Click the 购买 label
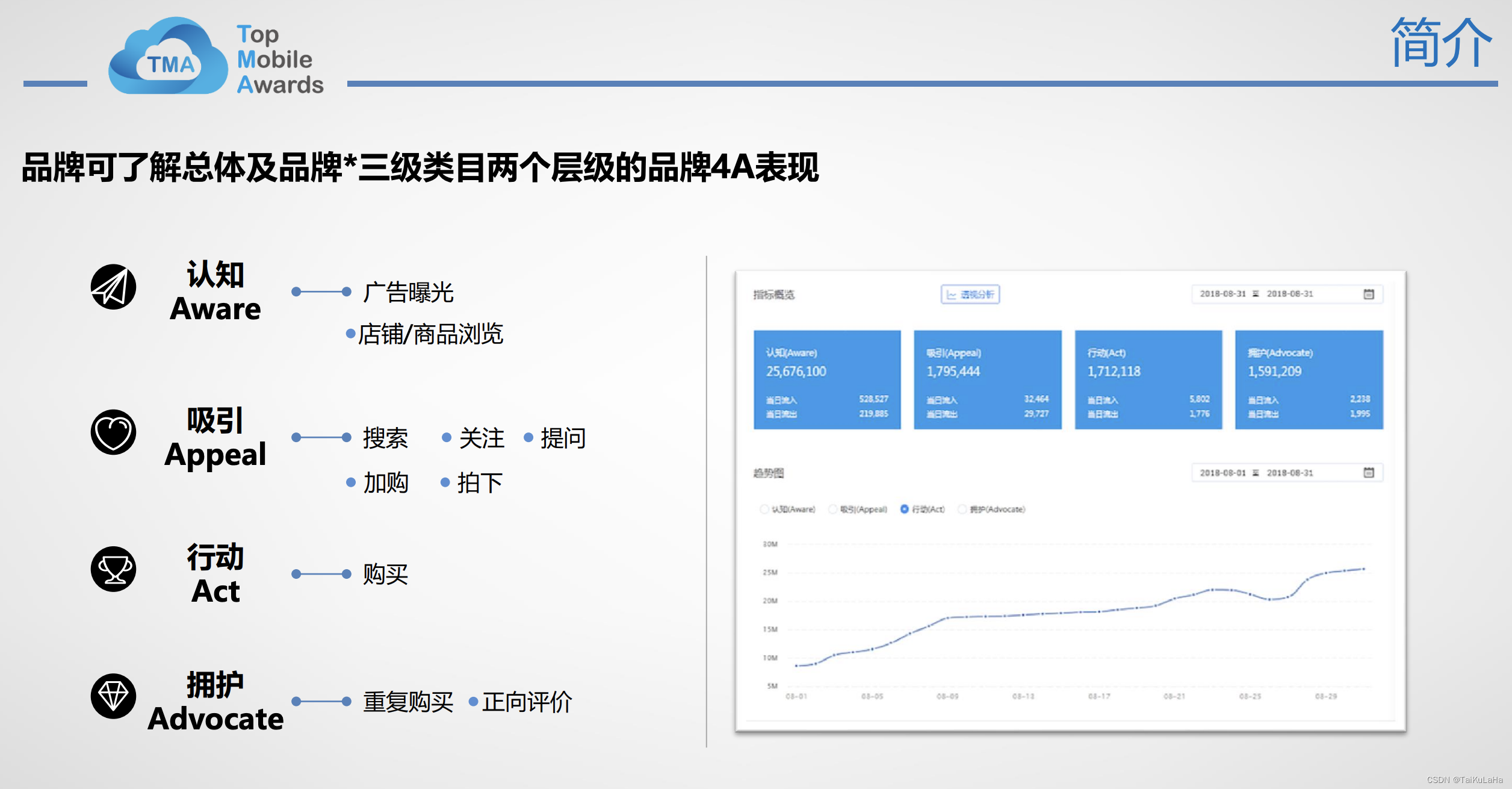The image size is (1512, 789). click(385, 575)
